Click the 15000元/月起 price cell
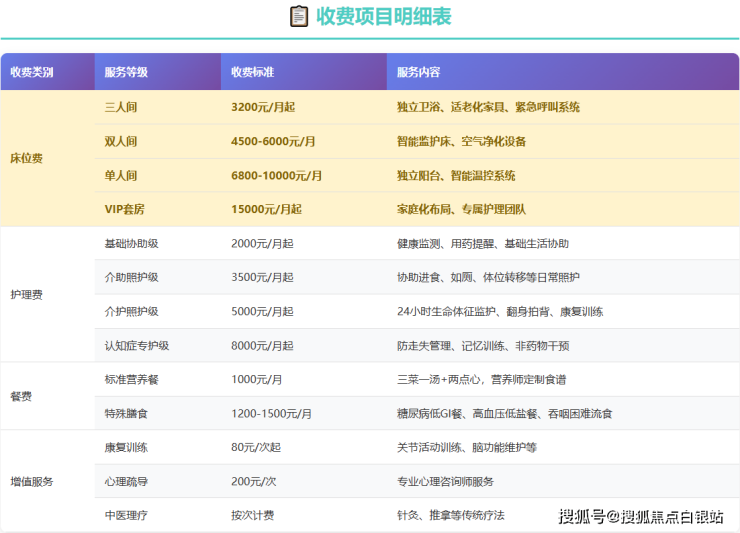The width and height of the screenshot is (740, 533). [266, 209]
